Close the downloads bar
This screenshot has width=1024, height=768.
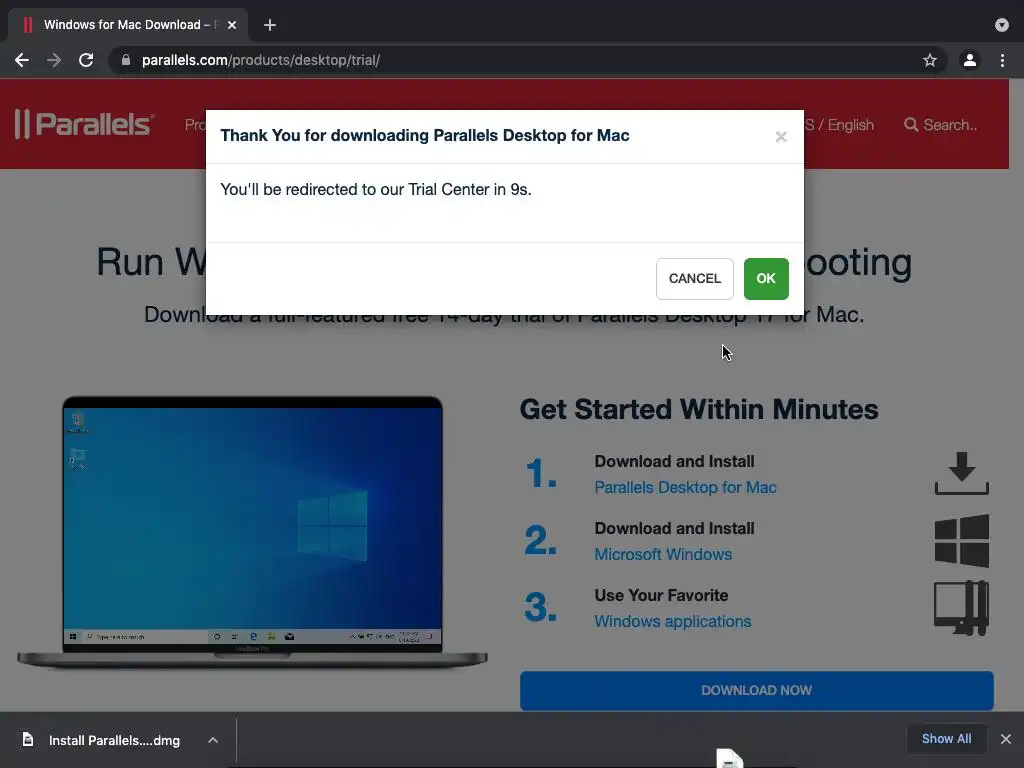1006,739
